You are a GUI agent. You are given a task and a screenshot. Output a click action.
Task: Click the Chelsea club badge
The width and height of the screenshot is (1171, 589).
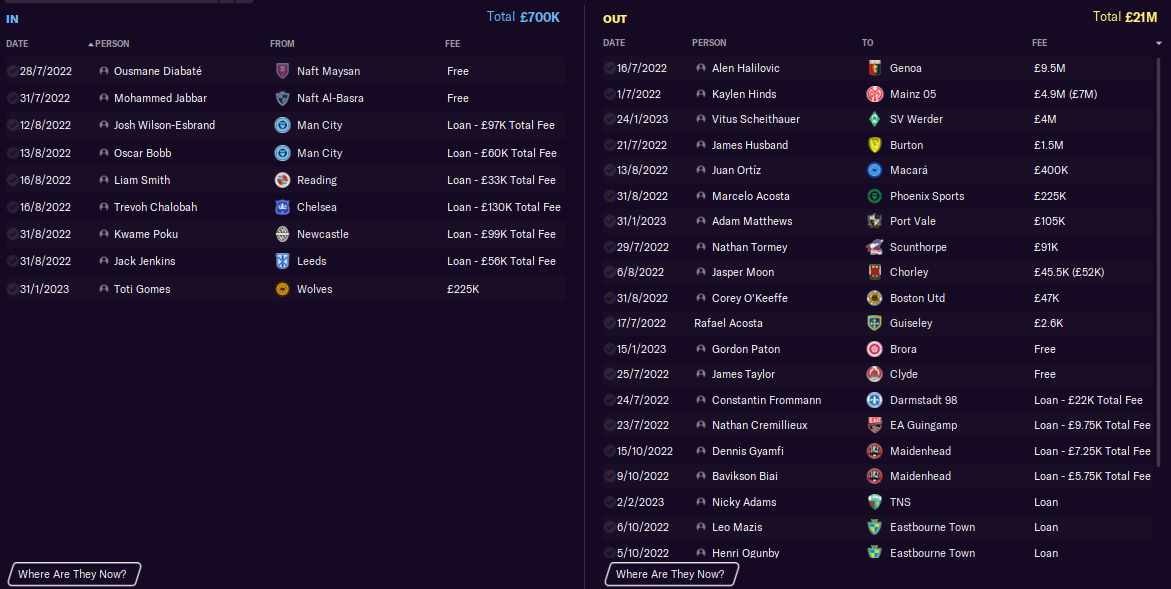click(x=282, y=207)
